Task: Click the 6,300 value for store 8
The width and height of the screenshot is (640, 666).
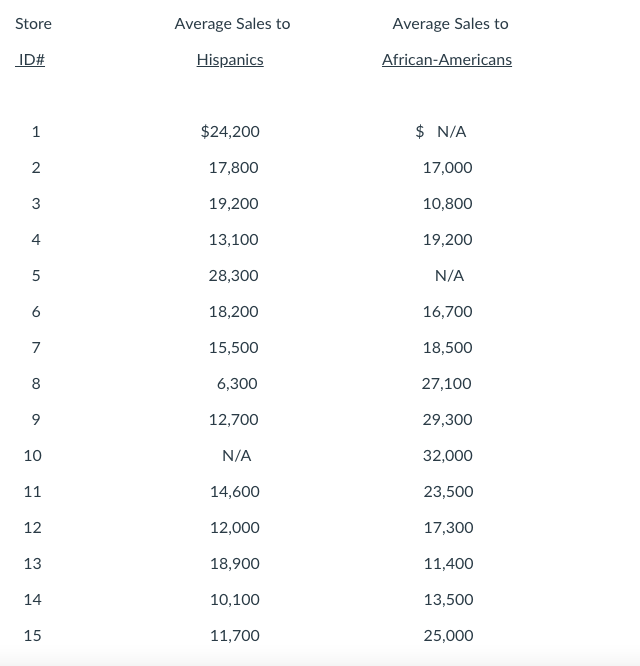Action: pyautogui.click(x=237, y=383)
